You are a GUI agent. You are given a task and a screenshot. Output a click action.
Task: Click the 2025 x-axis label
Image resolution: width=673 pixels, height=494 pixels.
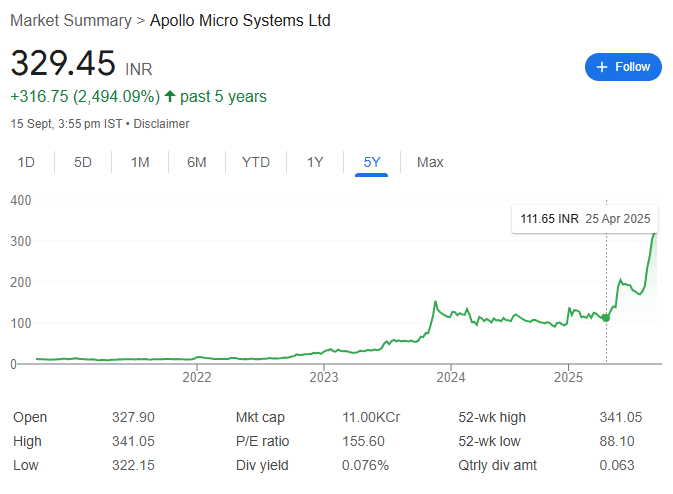[x=568, y=377]
